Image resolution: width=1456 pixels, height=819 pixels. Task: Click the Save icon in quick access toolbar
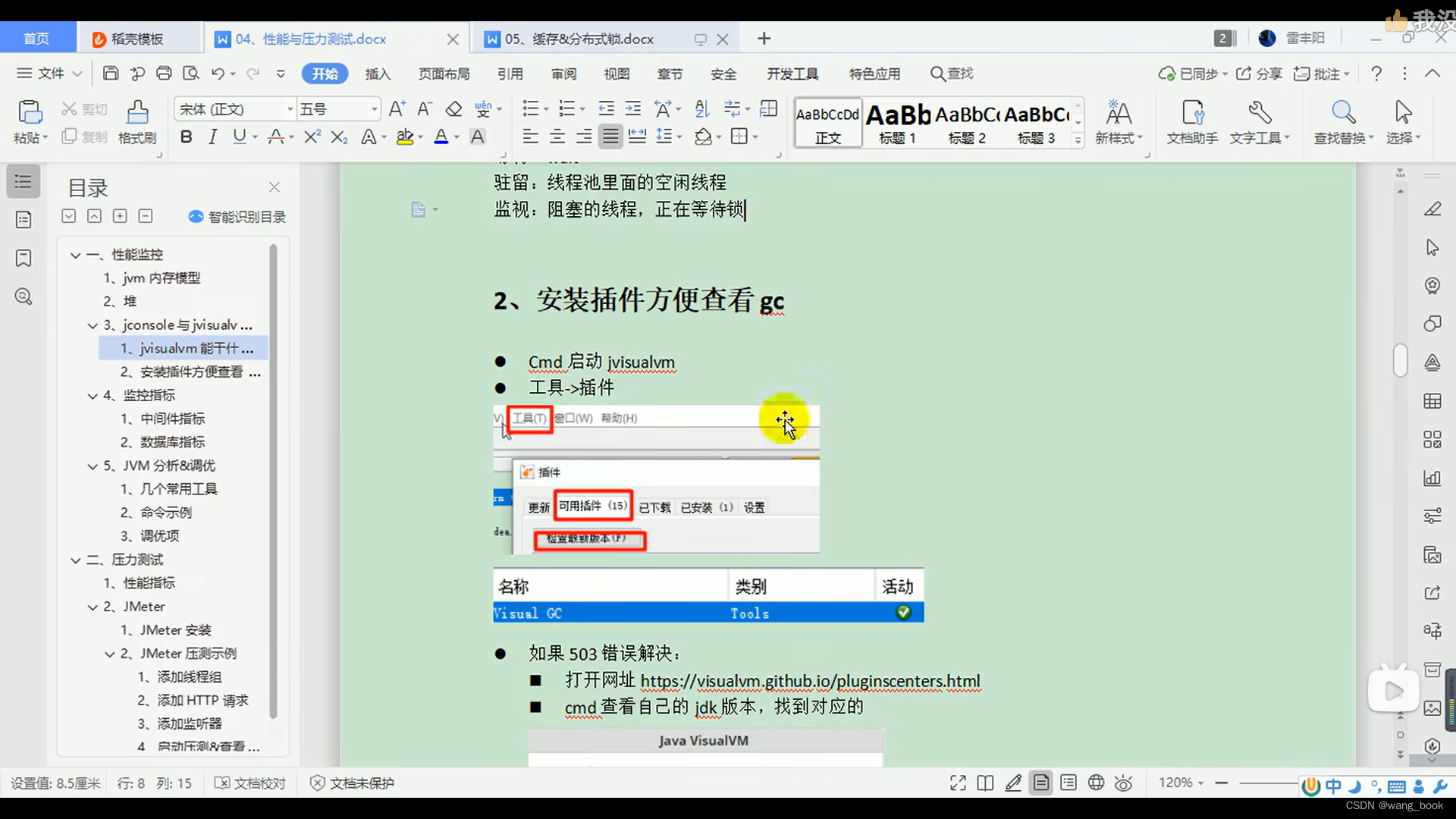(x=111, y=74)
